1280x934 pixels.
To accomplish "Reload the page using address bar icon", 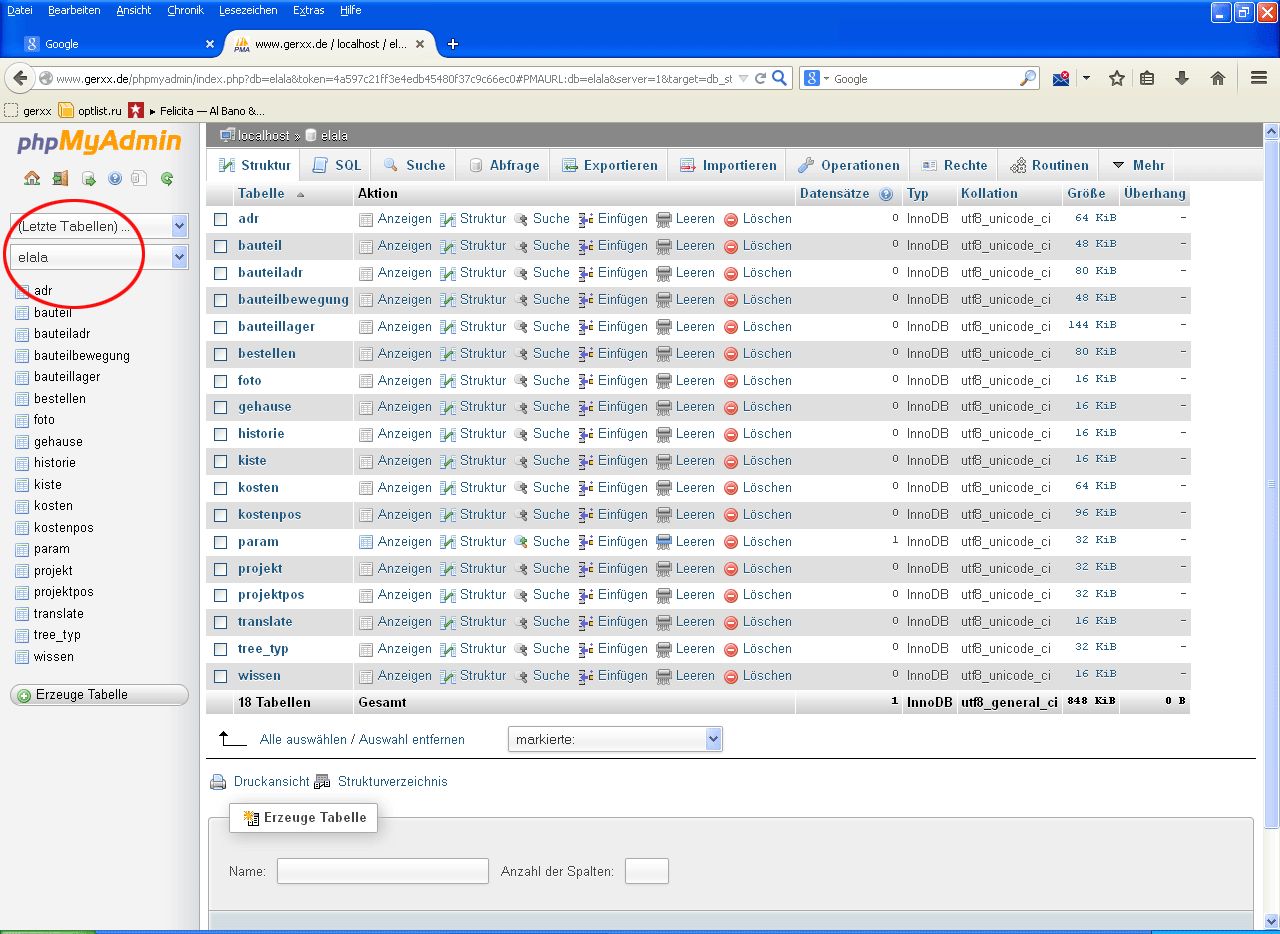I will click(761, 78).
